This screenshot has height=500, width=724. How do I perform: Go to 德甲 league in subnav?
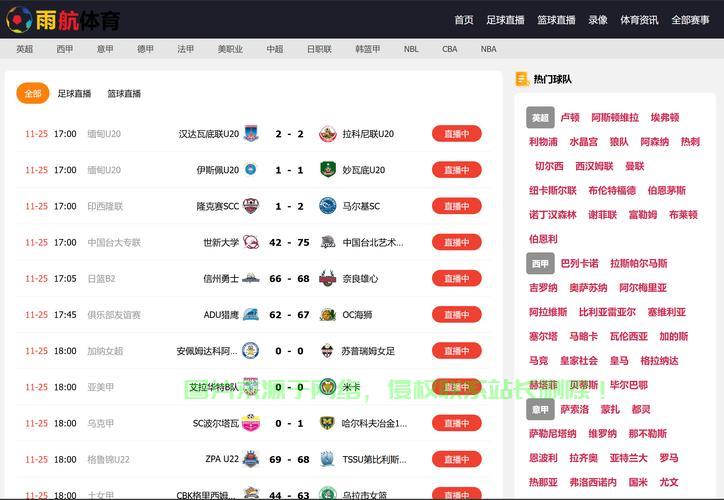pyautogui.click(x=145, y=49)
